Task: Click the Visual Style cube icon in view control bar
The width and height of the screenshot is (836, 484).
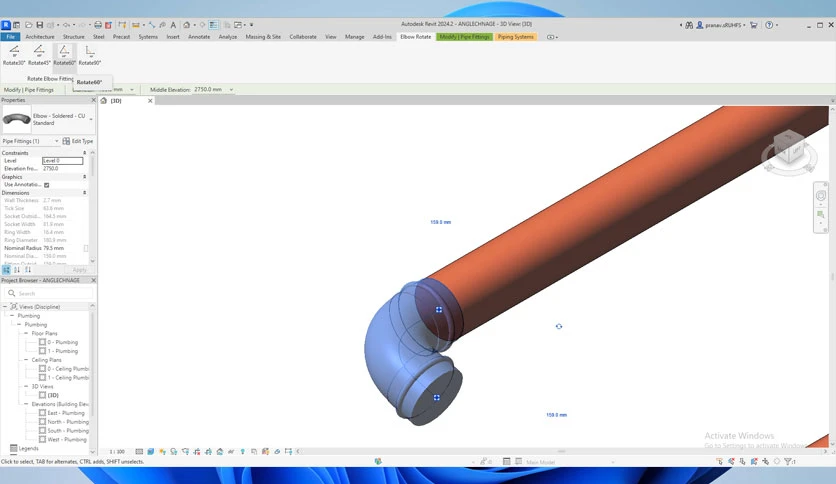Action: (151, 451)
